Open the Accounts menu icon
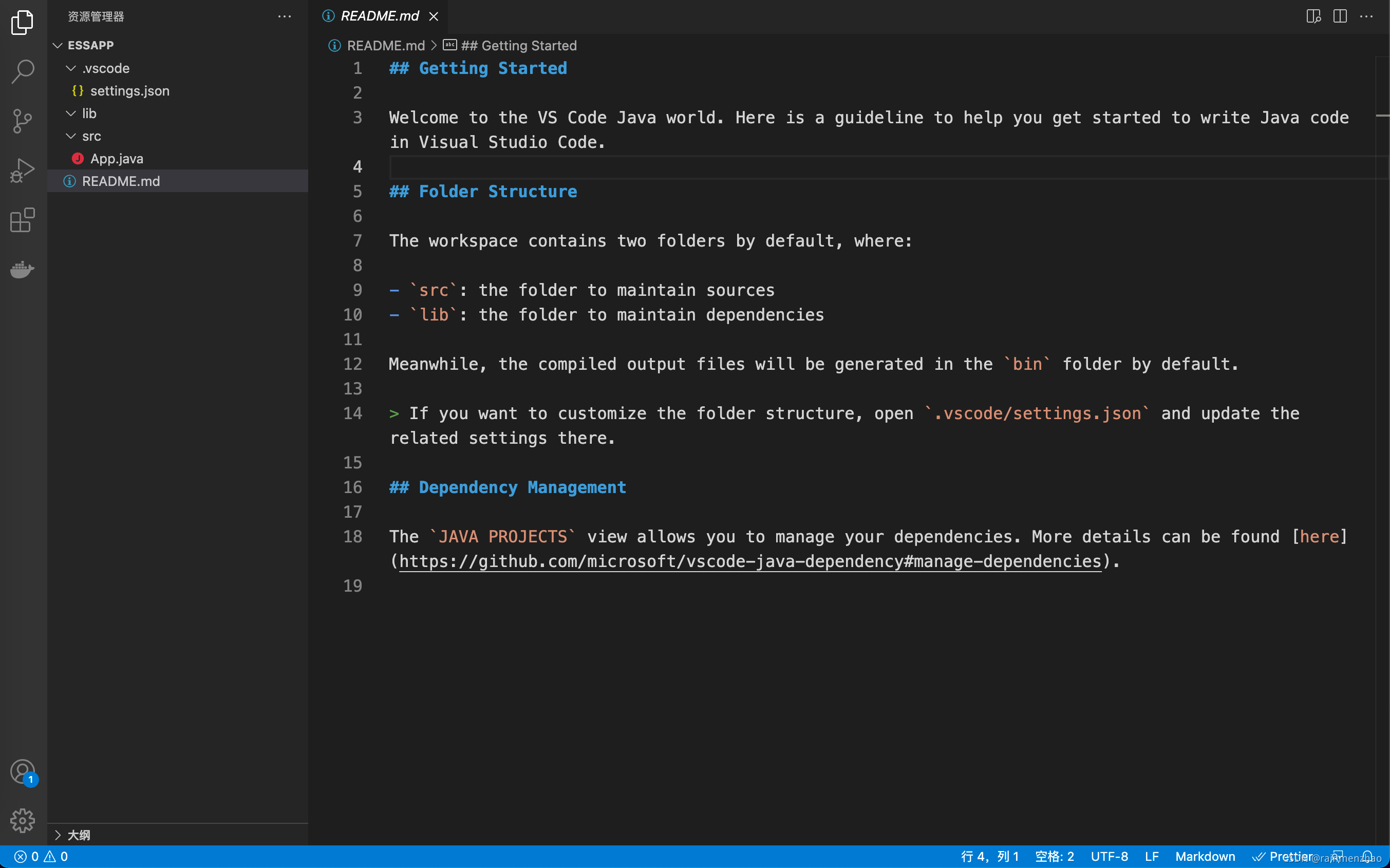This screenshot has height=868, width=1390. click(x=23, y=772)
